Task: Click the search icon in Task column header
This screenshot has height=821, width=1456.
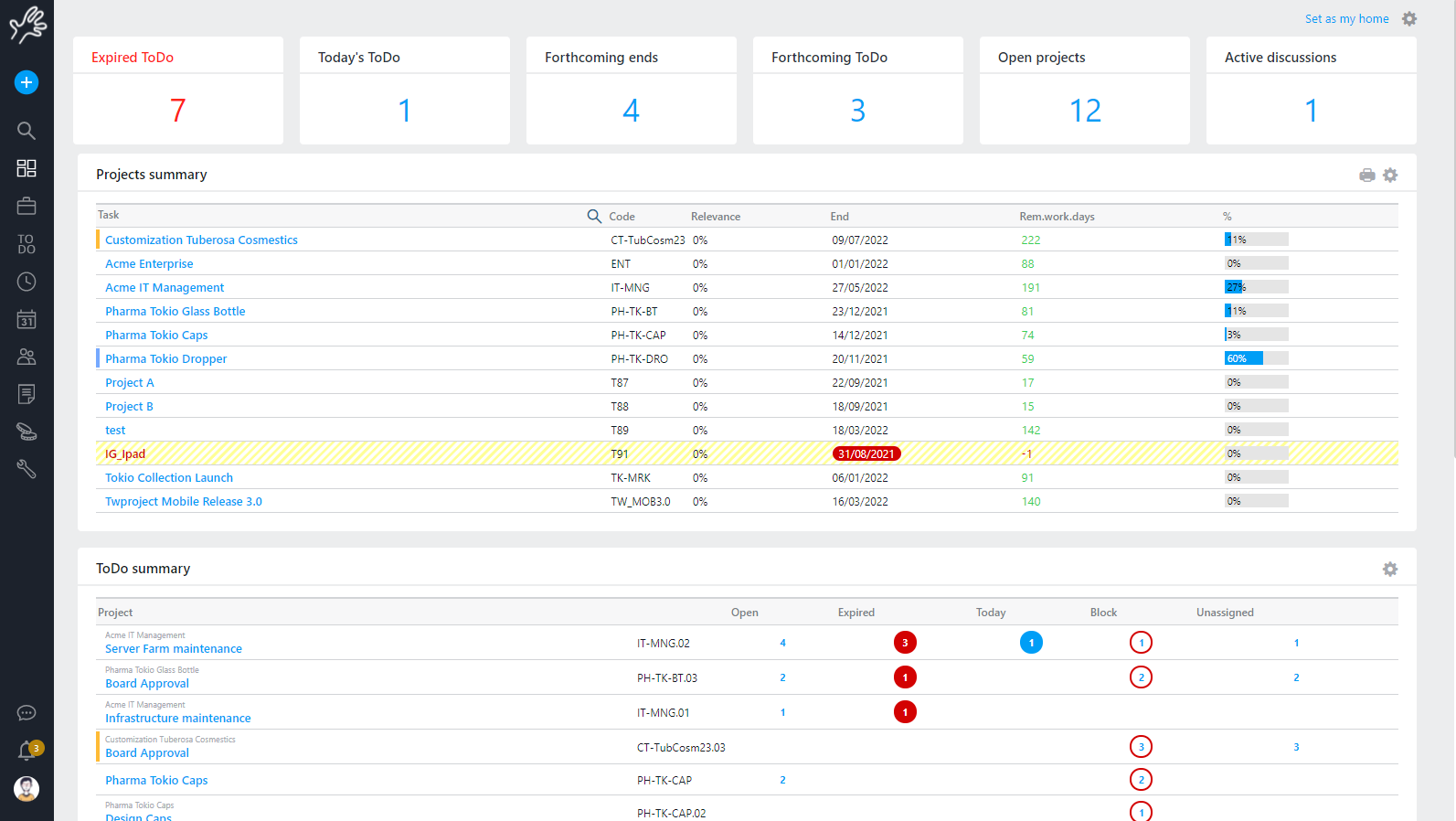Action: tap(594, 216)
